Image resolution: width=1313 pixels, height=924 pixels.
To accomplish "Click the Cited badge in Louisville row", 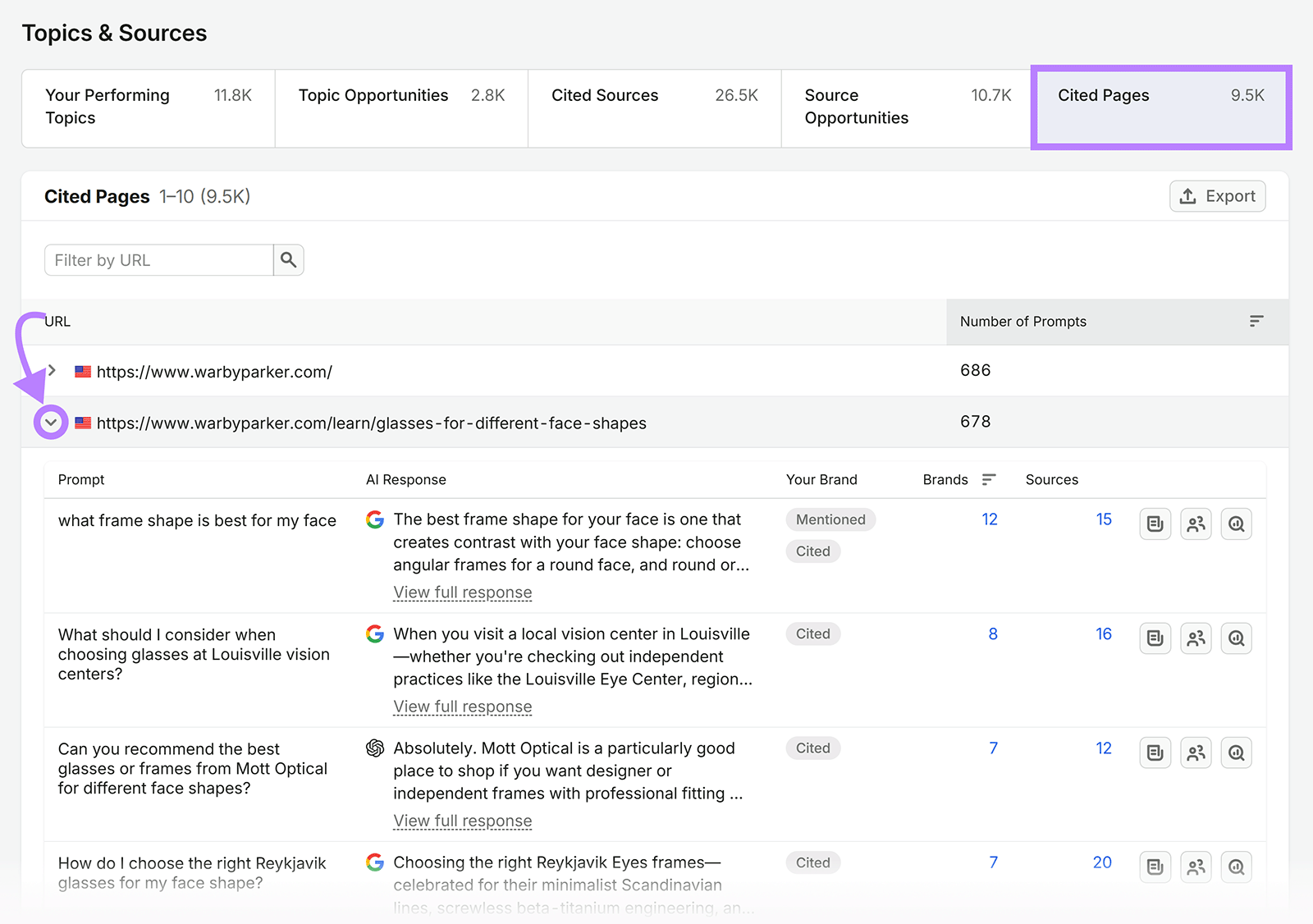I will (812, 634).
